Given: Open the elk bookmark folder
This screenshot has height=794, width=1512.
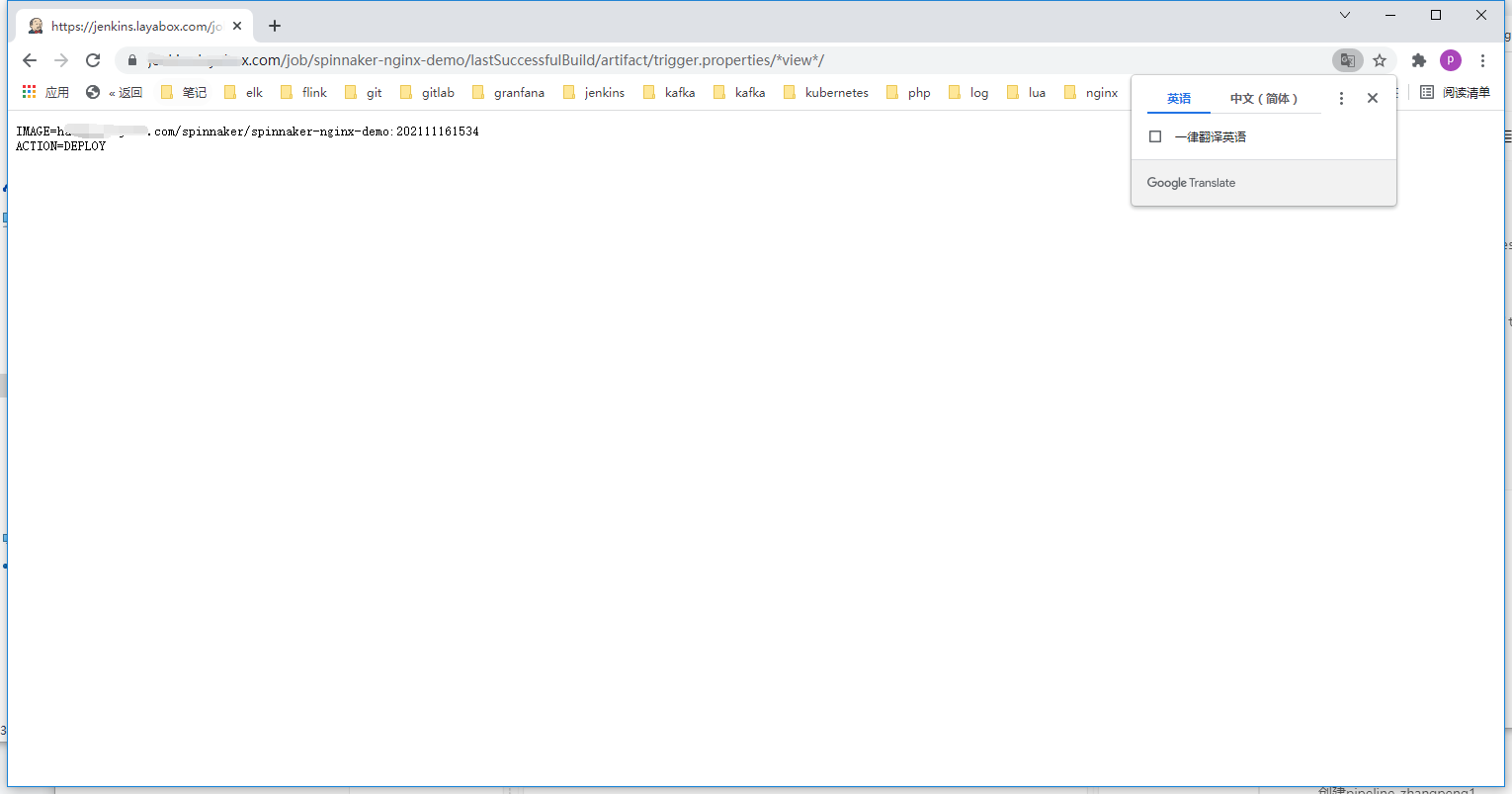Looking at the screenshot, I should coord(243,92).
